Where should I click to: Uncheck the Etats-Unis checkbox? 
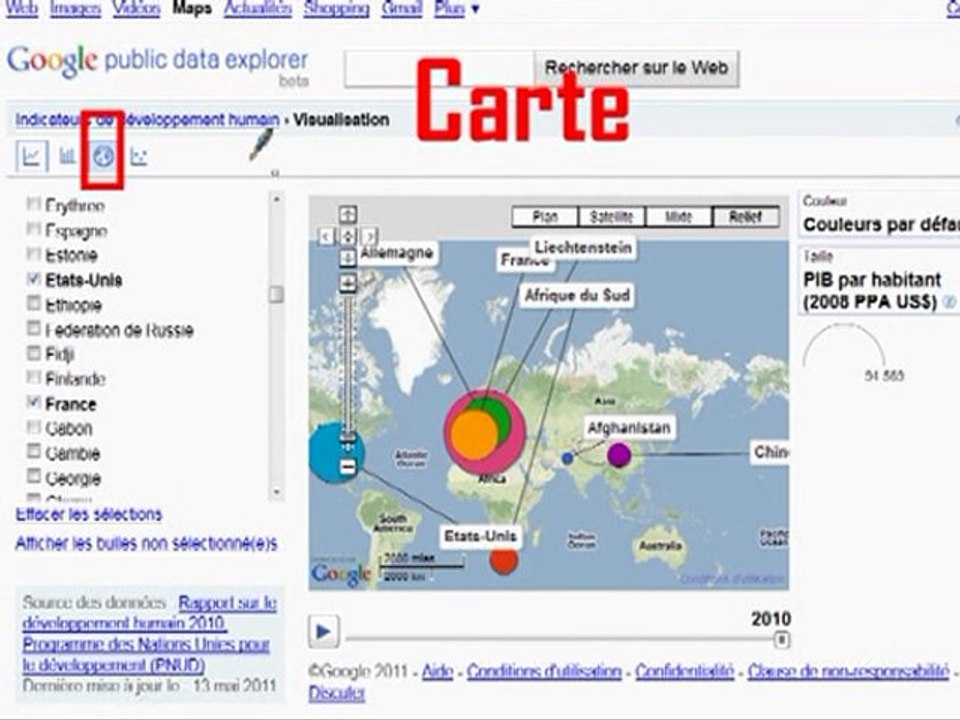[x=34, y=279]
